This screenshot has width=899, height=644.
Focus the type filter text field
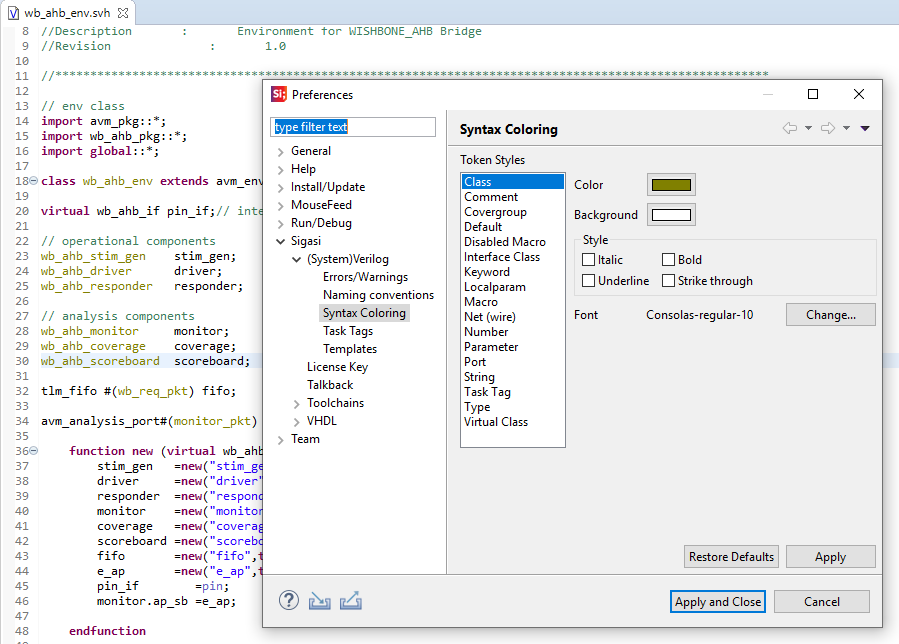[353, 127]
